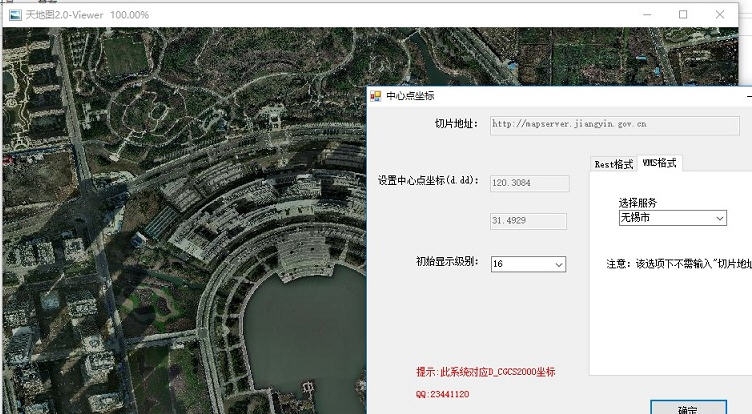
Task: Minimize the 天地图2.0-Viewer window
Action: pos(647,15)
